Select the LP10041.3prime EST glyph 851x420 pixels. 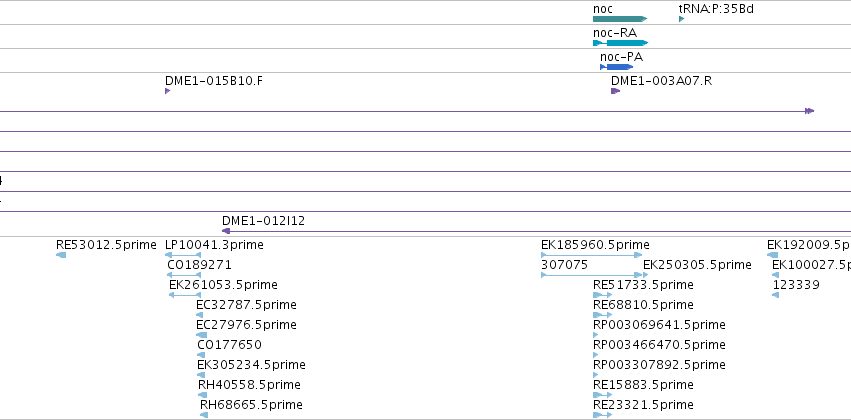[183, 255]
